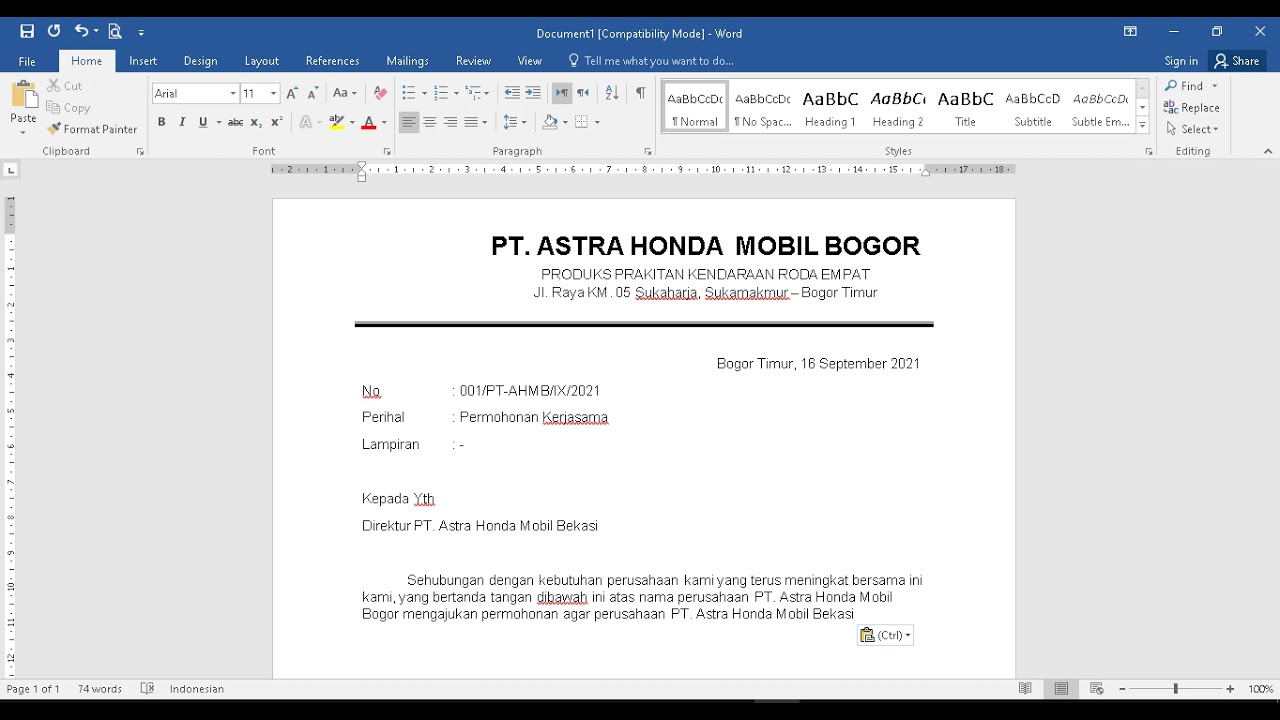Select left-to-right text direction icon
This screenshot has width=1280, height=720.
point(562,93)
